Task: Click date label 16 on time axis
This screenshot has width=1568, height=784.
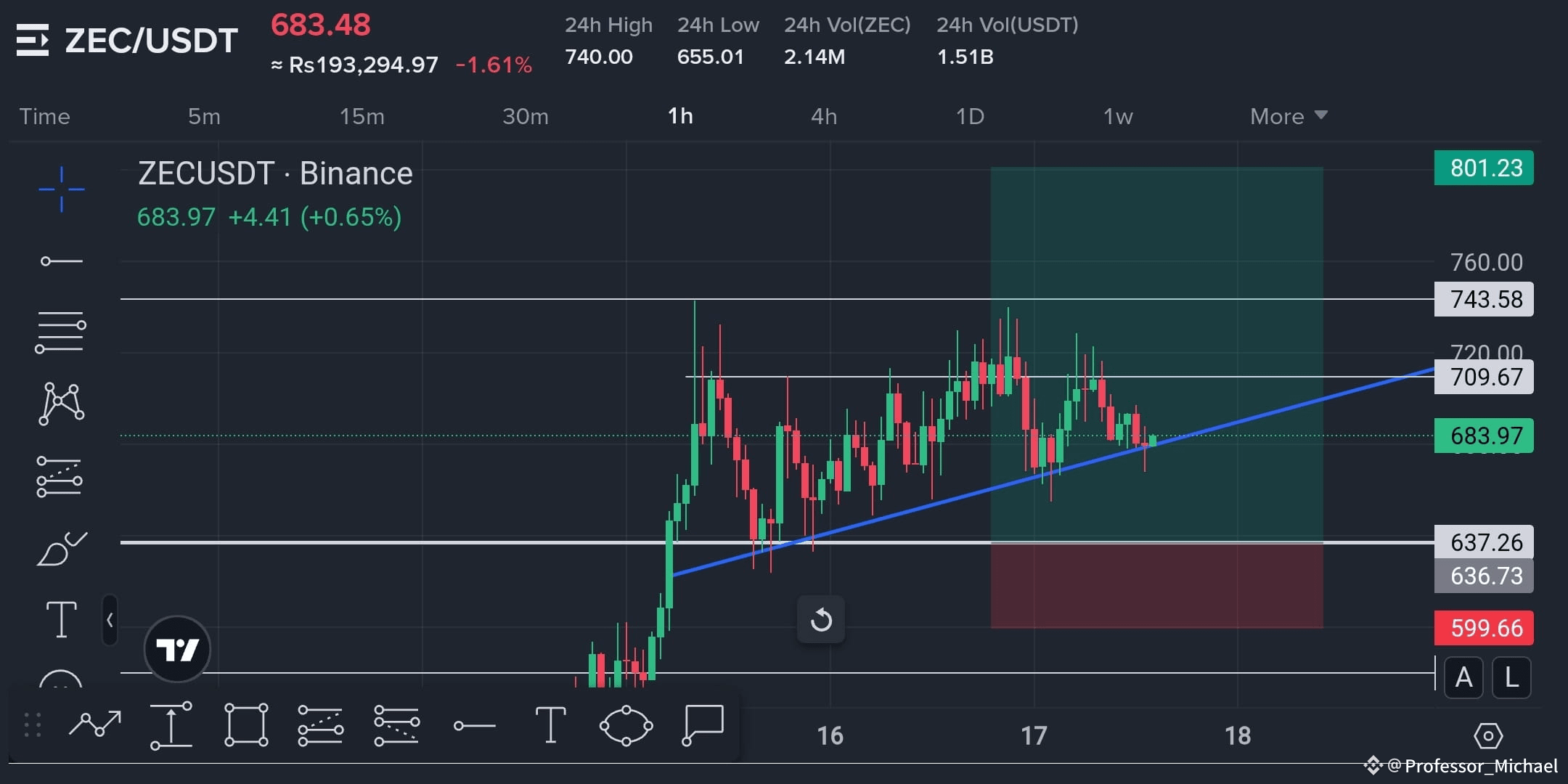Action: 830,736
